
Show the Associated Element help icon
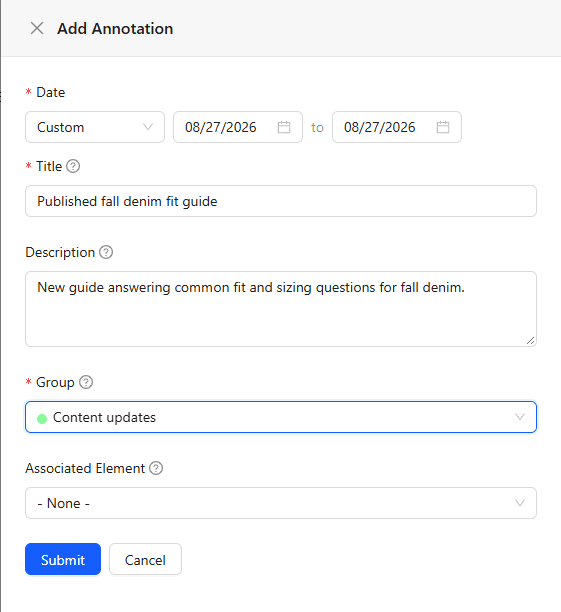pyautogui.click(x=156, y=468)
